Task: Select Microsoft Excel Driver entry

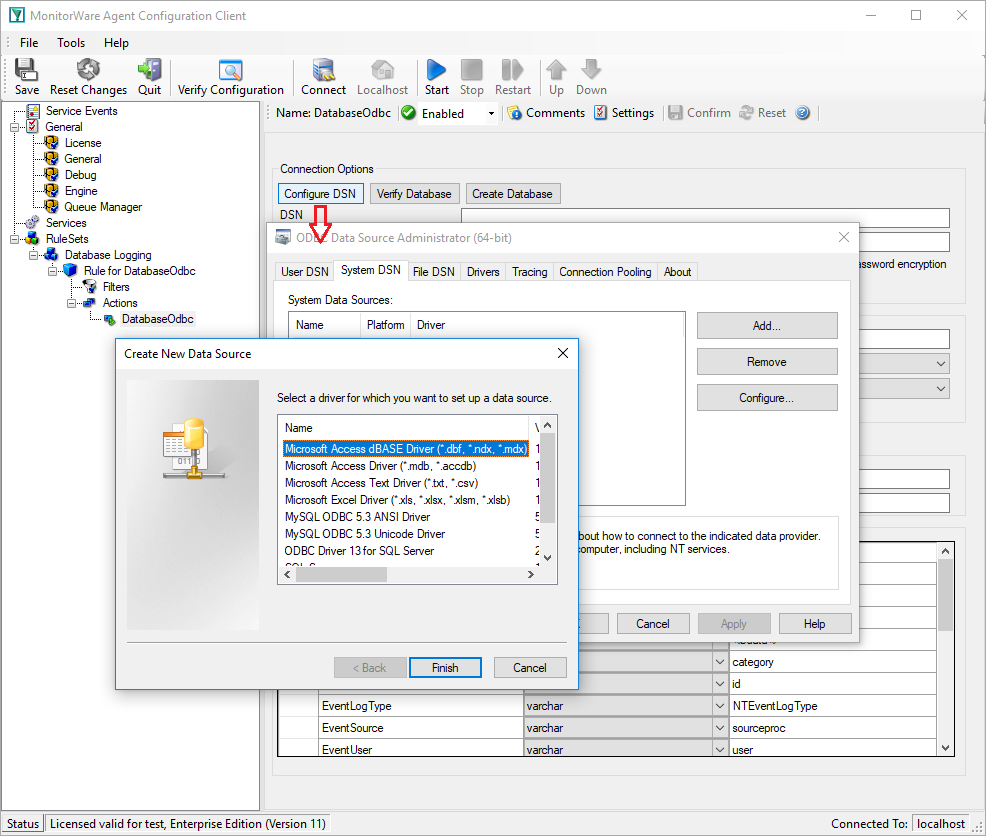Action: point(397,499)
